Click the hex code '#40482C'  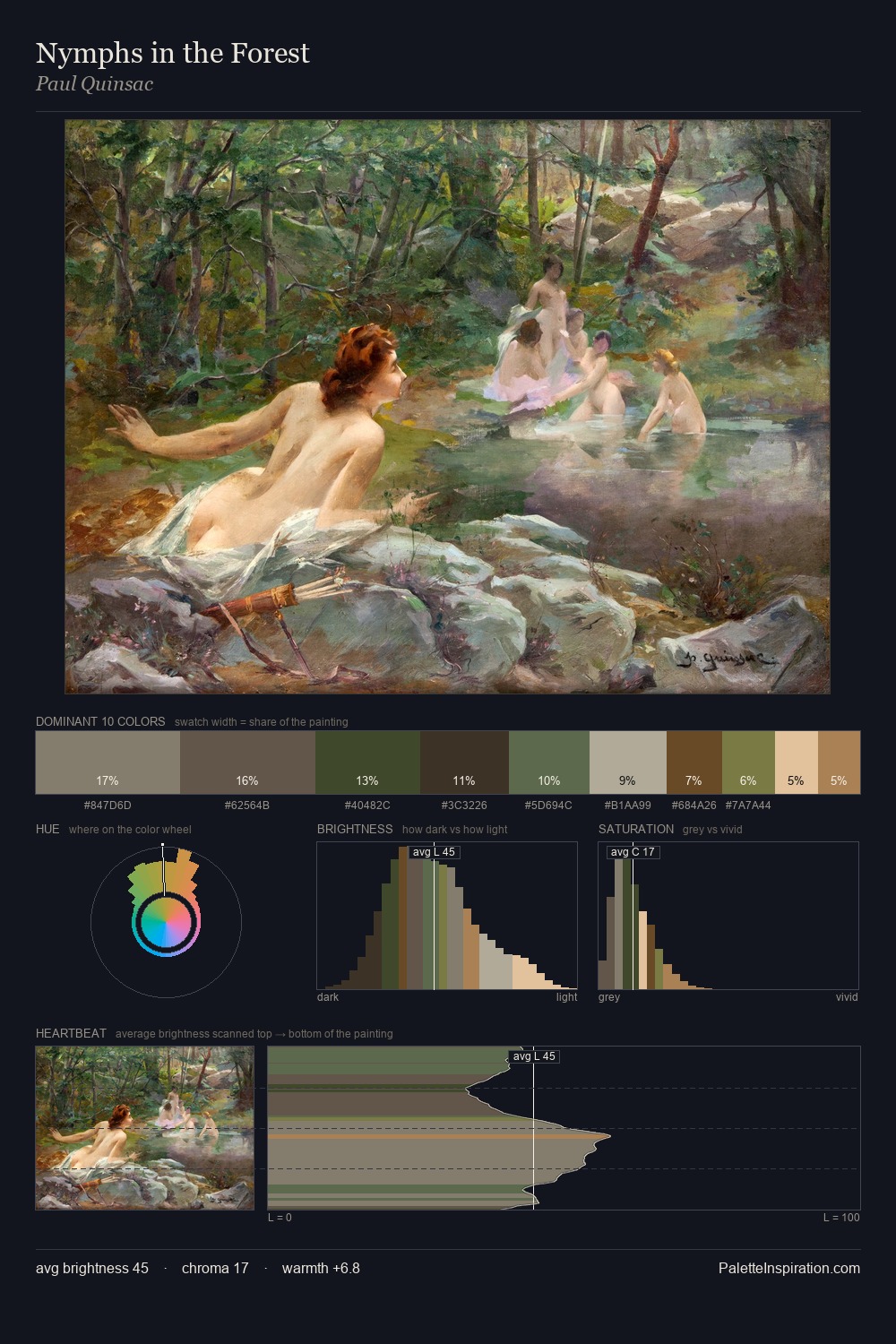(x=367, y=806)
